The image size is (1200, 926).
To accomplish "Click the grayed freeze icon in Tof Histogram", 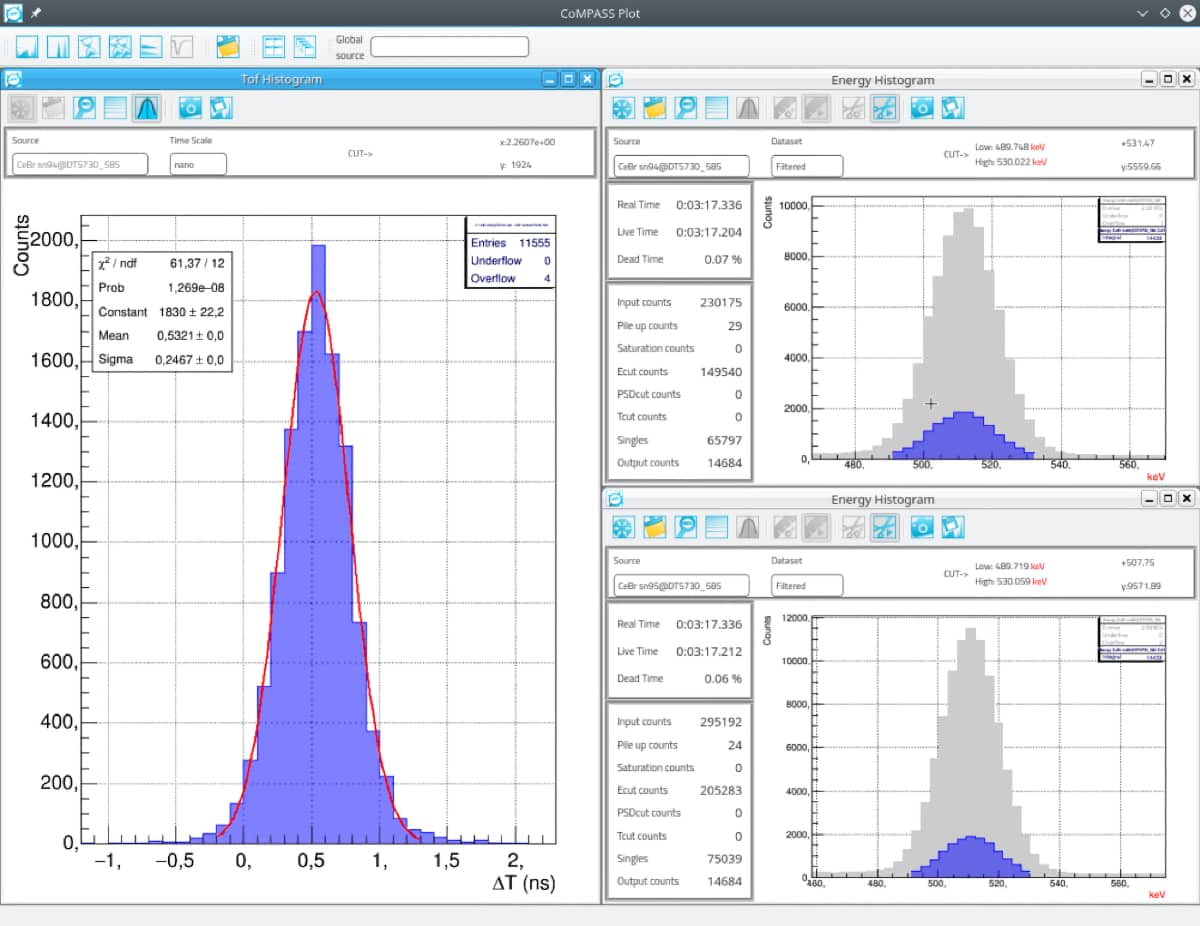I will click(x=20, y=107).
